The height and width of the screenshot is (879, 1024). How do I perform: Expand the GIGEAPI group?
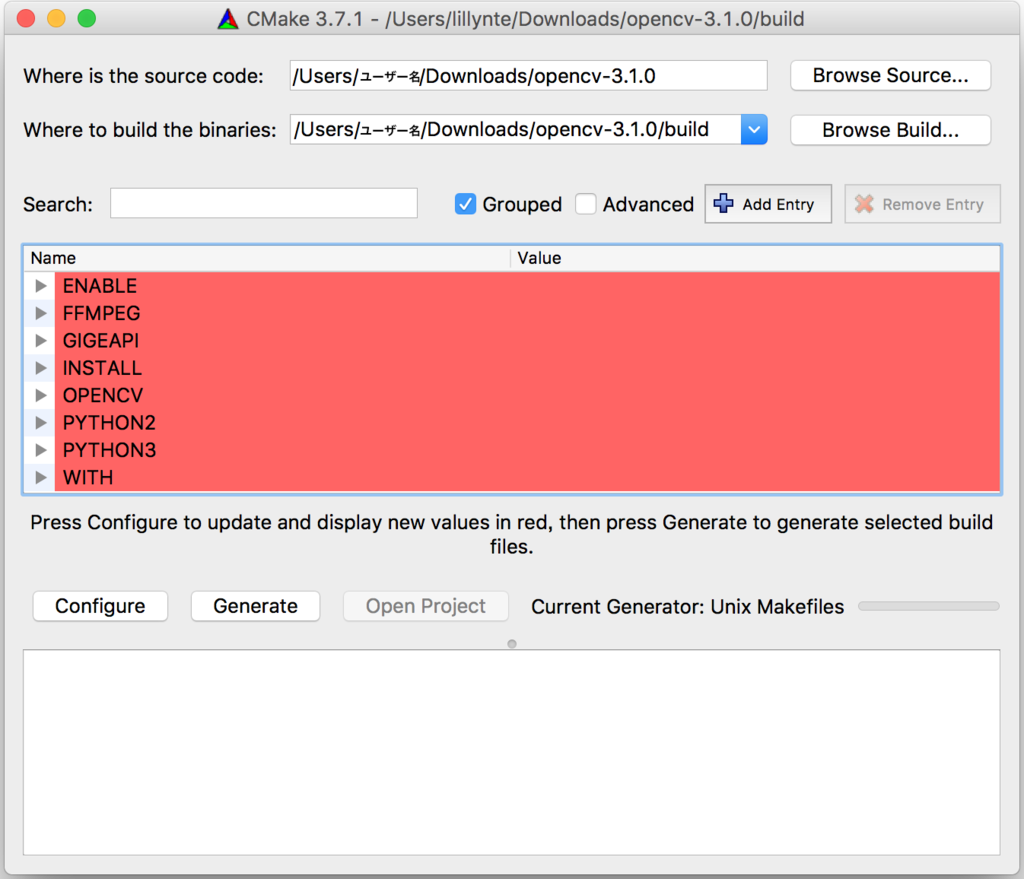point(40,341)
